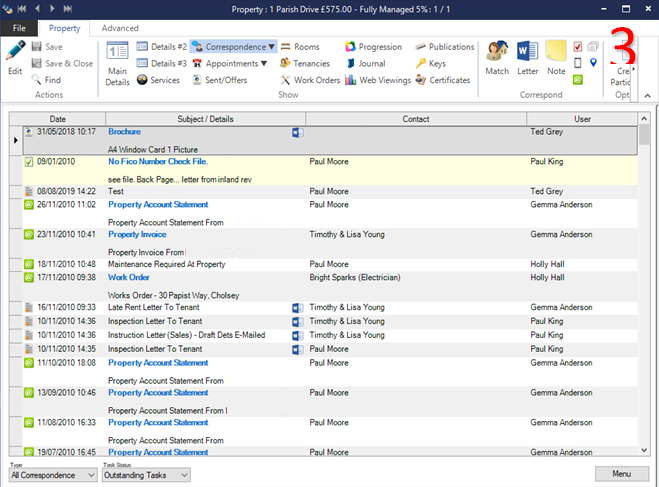Tick the red checkbox icon in Correspond group
This screenshot has width=659, height=487.
point(578,47)
